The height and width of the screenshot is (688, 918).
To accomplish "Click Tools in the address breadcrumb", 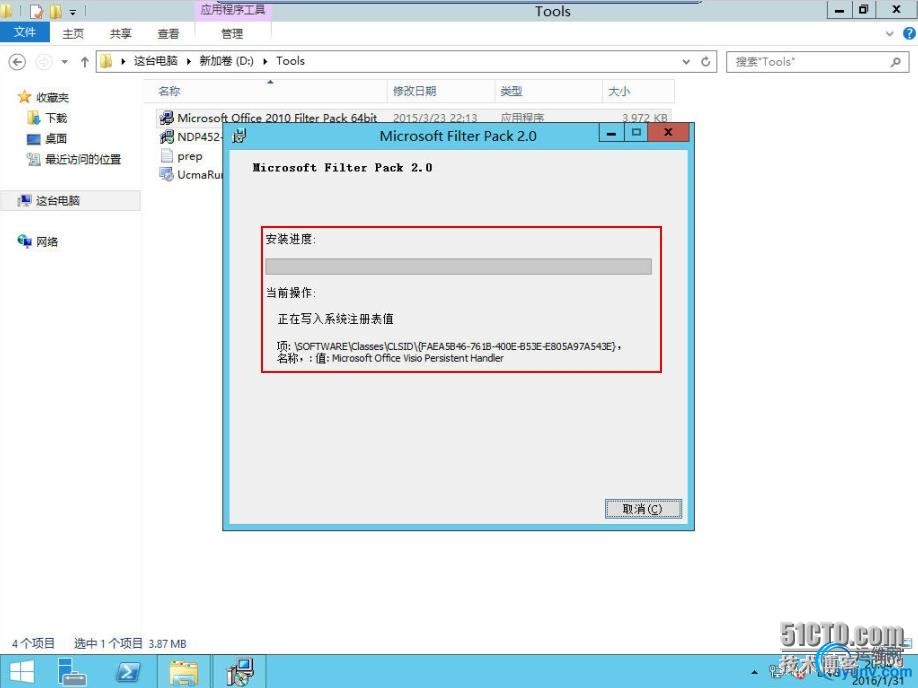I will coord(290,61).
